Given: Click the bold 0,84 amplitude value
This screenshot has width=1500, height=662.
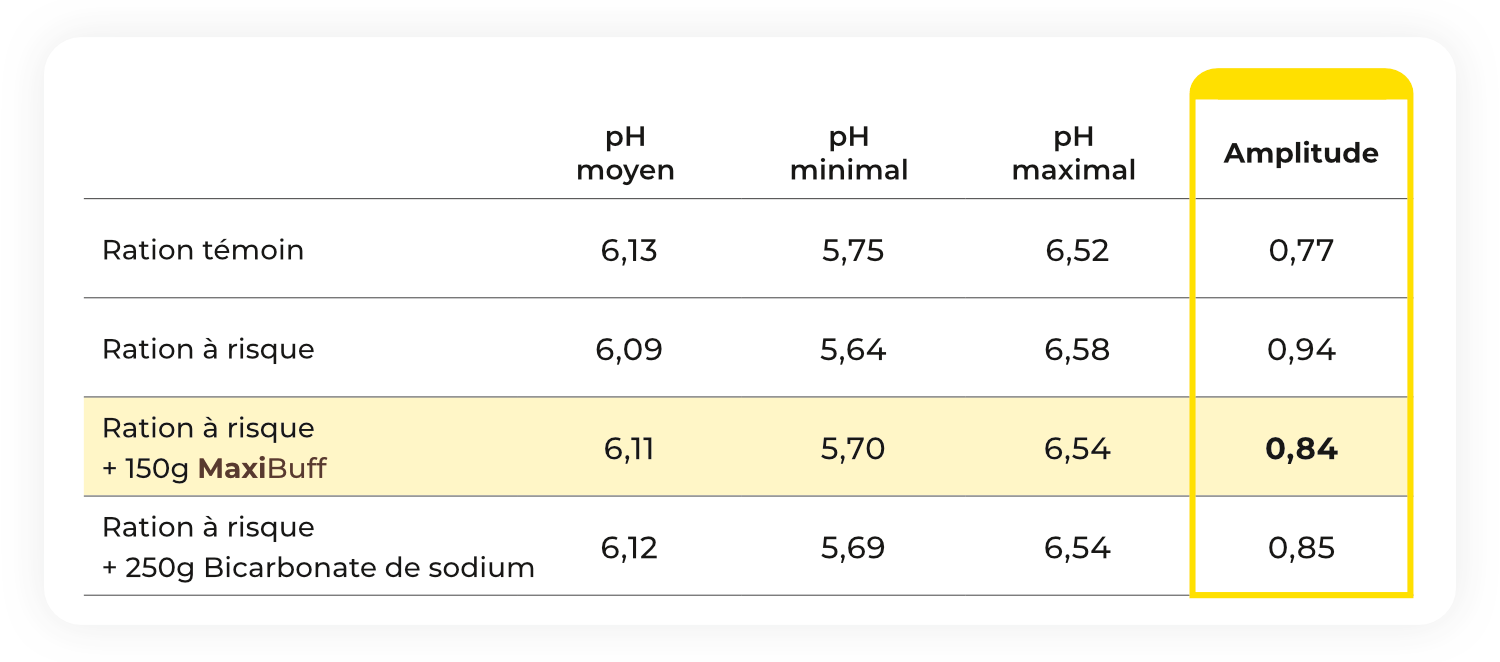Looking at the screenshot, I should [1301, 449].
